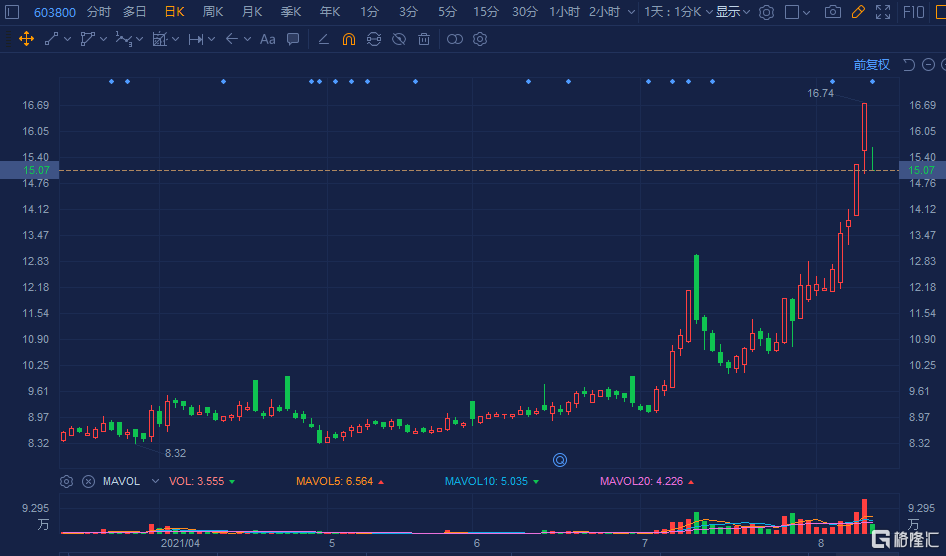946x556 pixels.
Task: Switch to the 周K weekly tab
Action: click(213, 12)
